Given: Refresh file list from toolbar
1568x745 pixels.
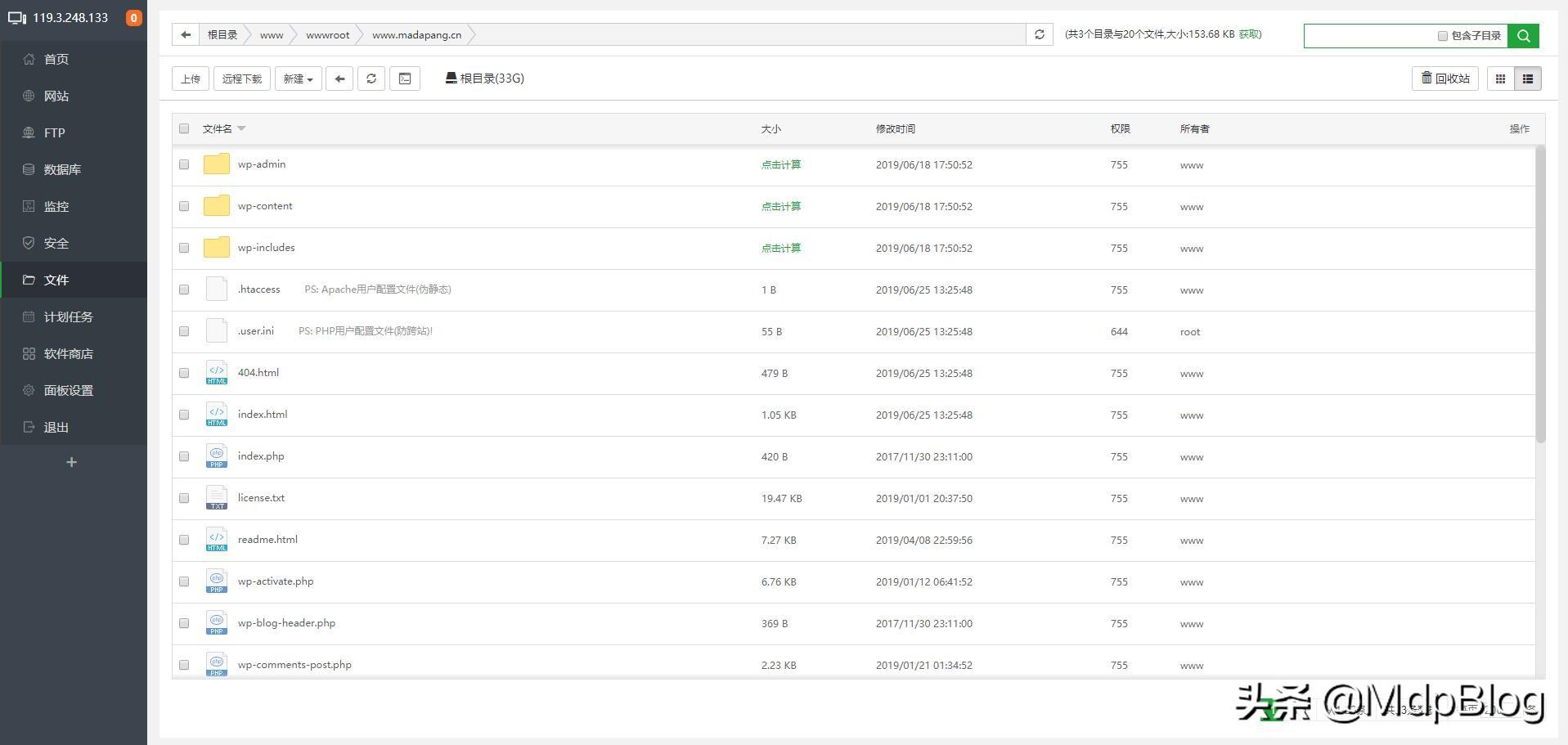Looking at the screenshot, I should click(371, 79).
